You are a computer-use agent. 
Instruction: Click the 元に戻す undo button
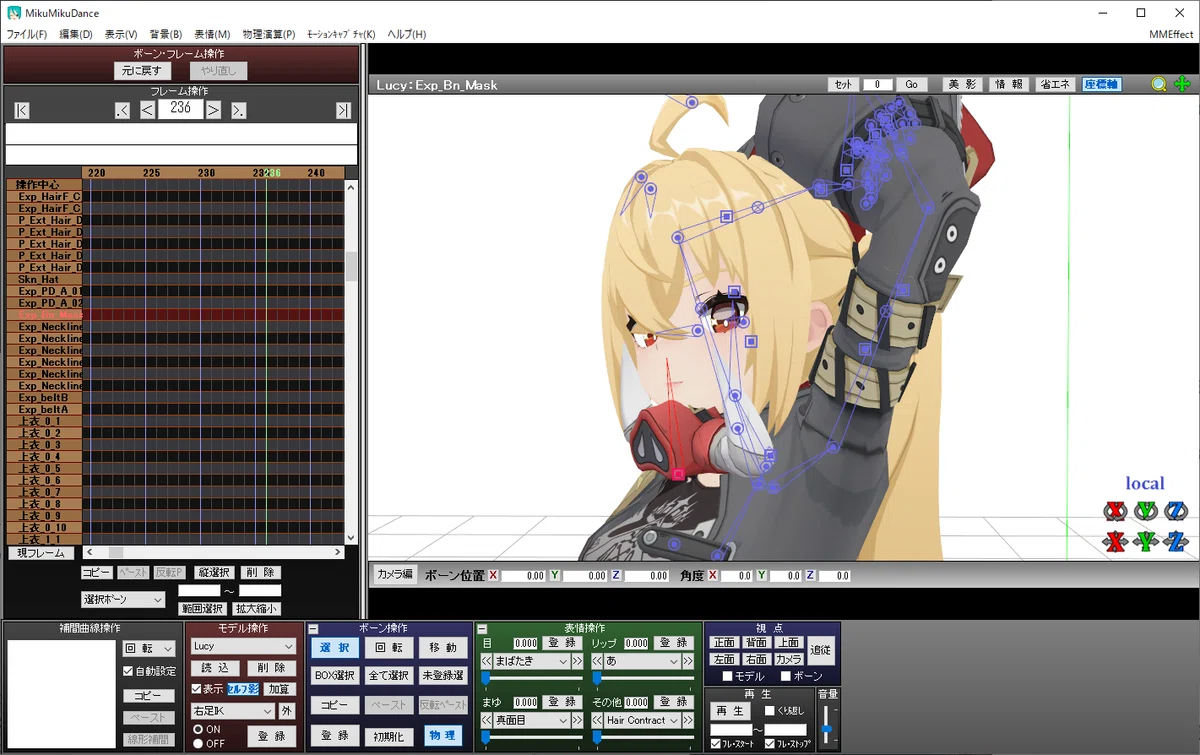[142, 70]
